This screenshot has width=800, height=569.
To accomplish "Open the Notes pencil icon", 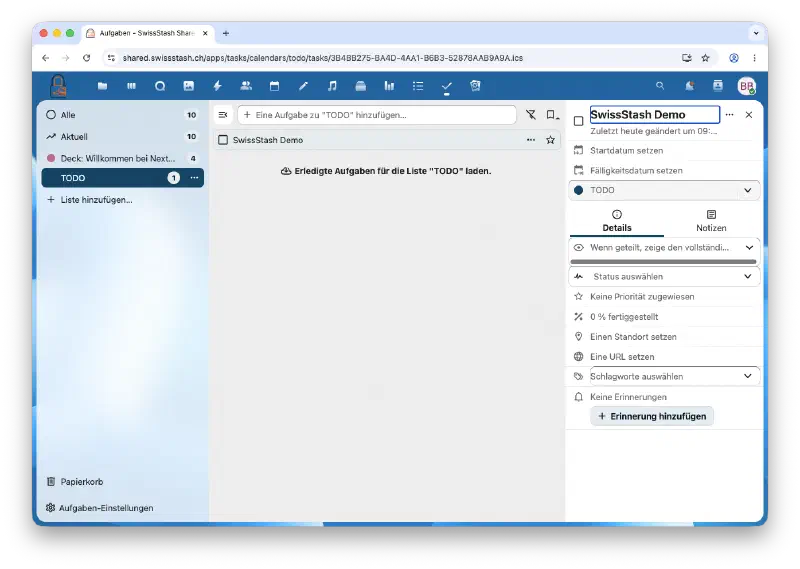I will pos(303,86).
